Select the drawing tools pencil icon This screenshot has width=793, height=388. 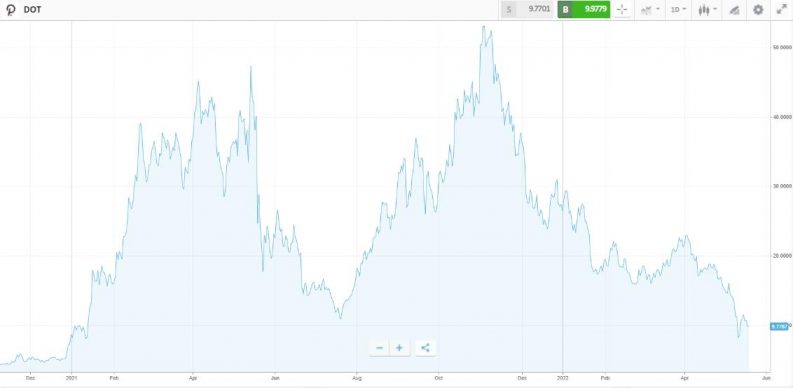point(734,9)
